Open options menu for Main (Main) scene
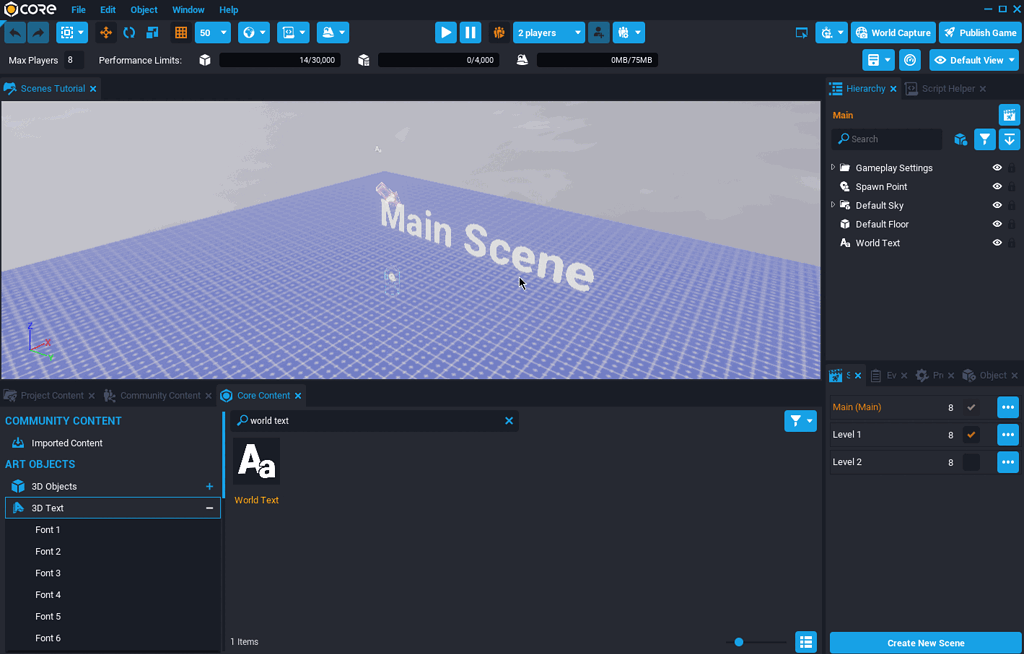The width and height of the screenshot is (1024, 654). coord(1007,407)
